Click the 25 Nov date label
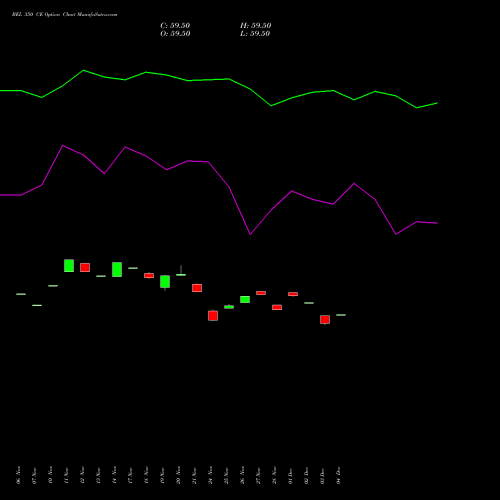500x500 pixels. coord(226,475)
